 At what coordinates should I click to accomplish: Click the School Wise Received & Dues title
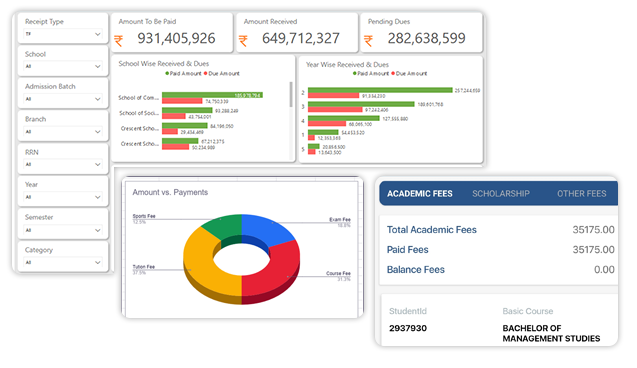164,64
